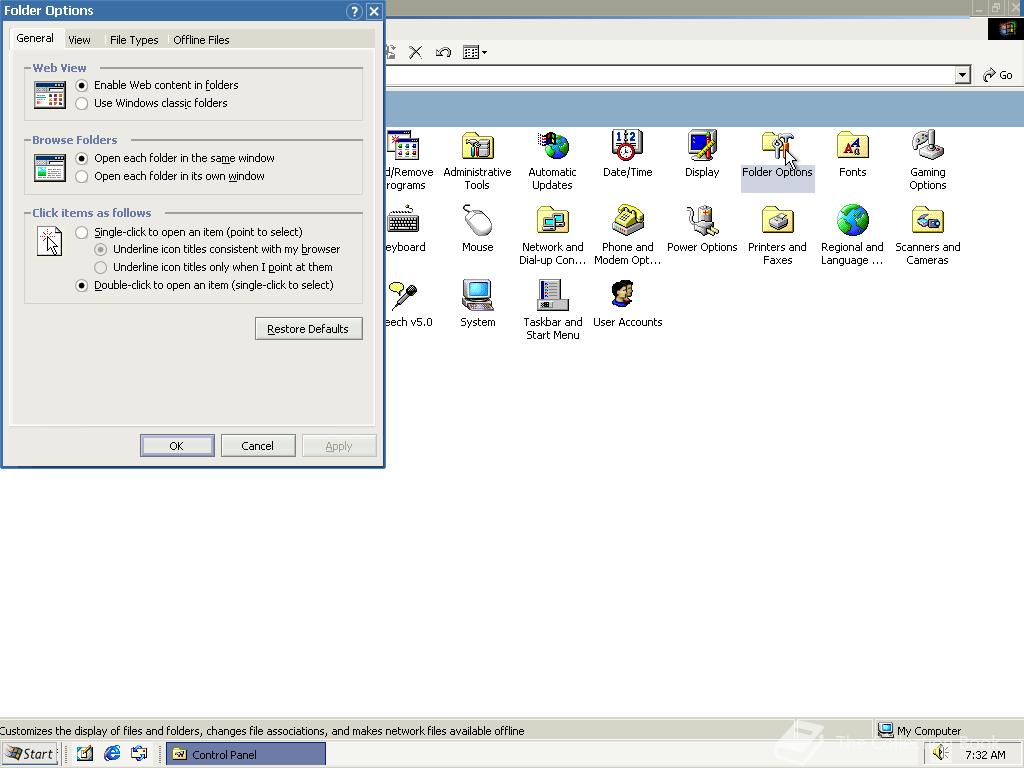
Task: Click OK in Folder Options
Action: coord(177,446)
